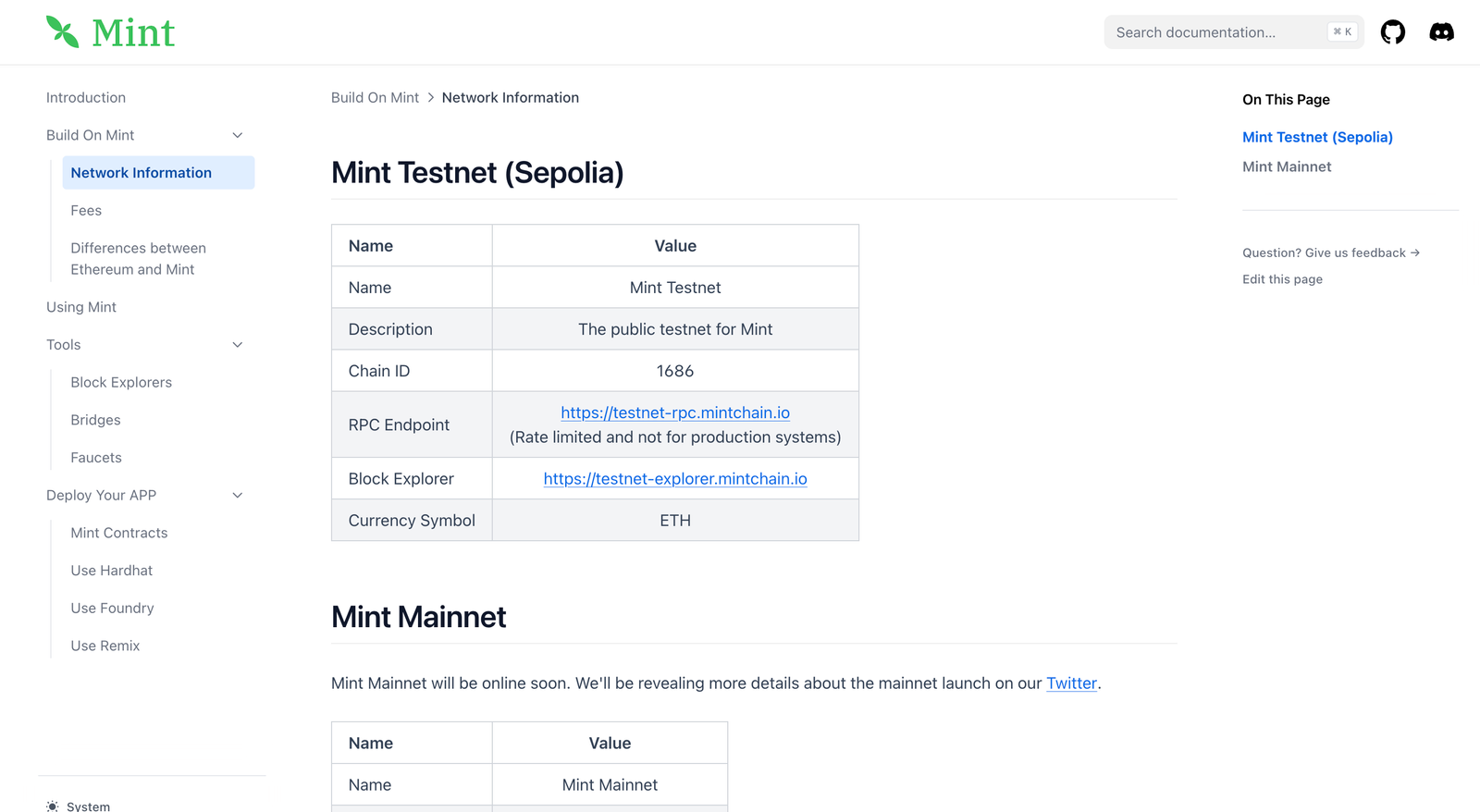Collapse the Build On Mint section chevron
The width and height of the screenshot is (1480, 812).
[238, 135]
